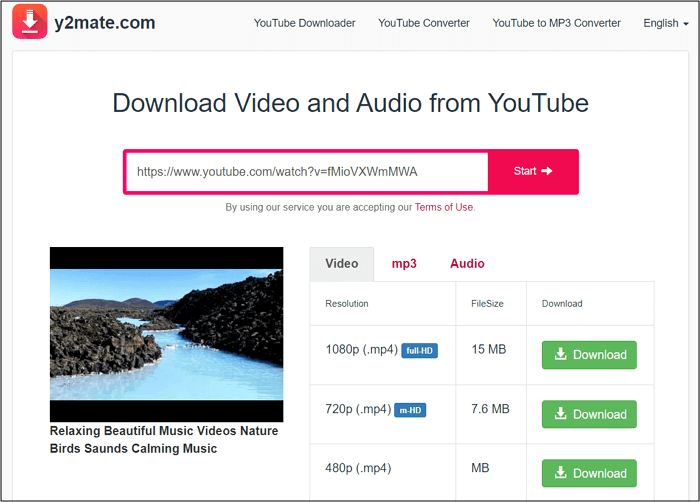Viewport: 700px width, 502px height.
Task: Download the 720p mp4 video
Action: pos(589,414)
